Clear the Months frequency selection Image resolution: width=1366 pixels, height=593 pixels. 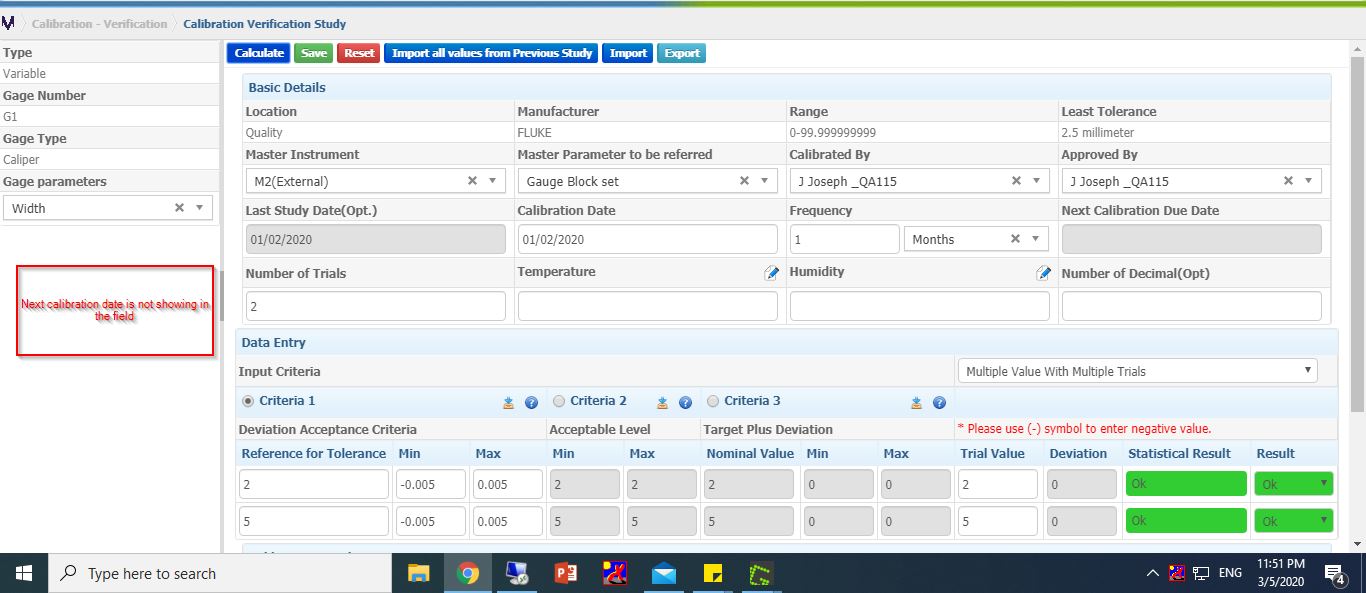[1016, 239]
